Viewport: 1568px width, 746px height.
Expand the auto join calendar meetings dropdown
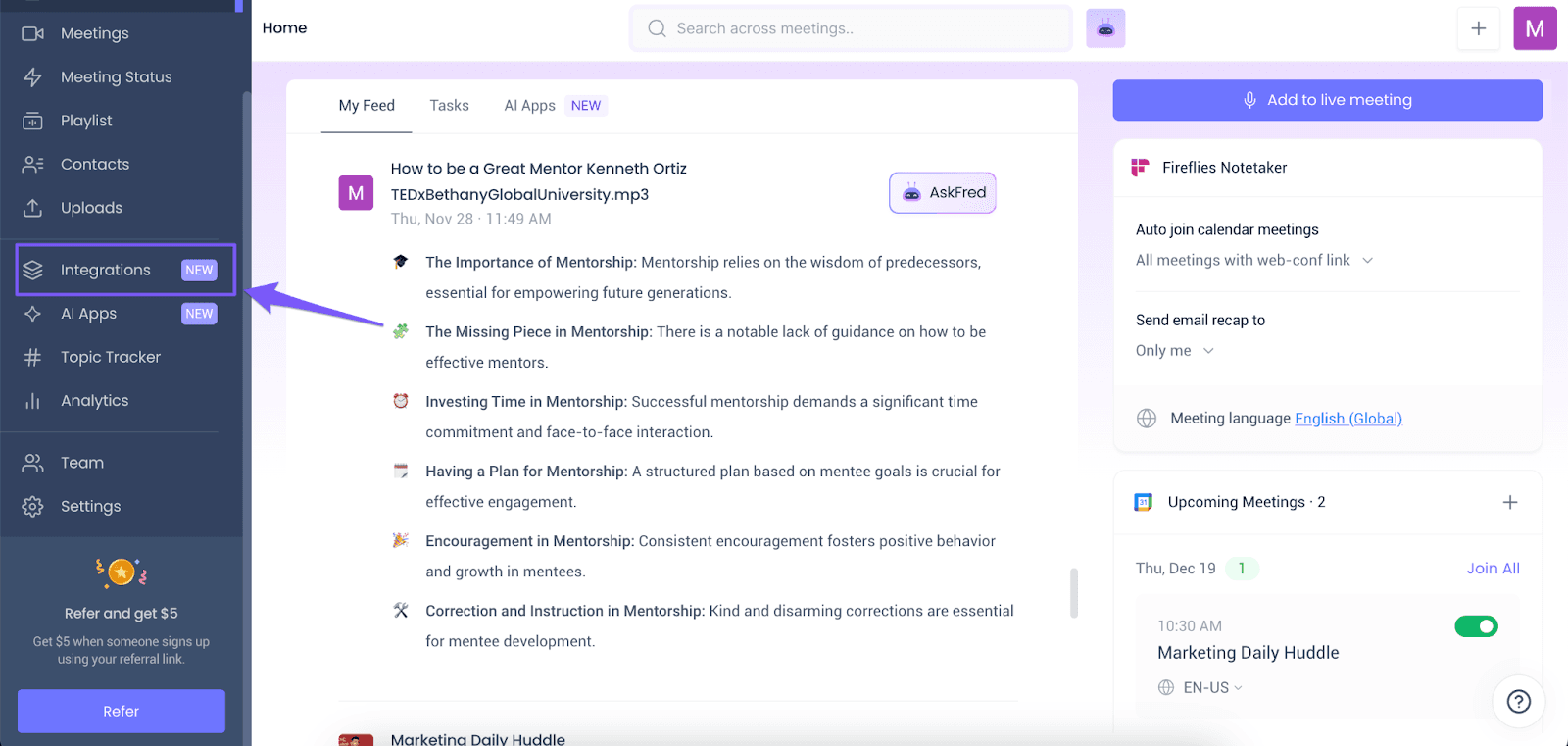[x=1254, y=260]
